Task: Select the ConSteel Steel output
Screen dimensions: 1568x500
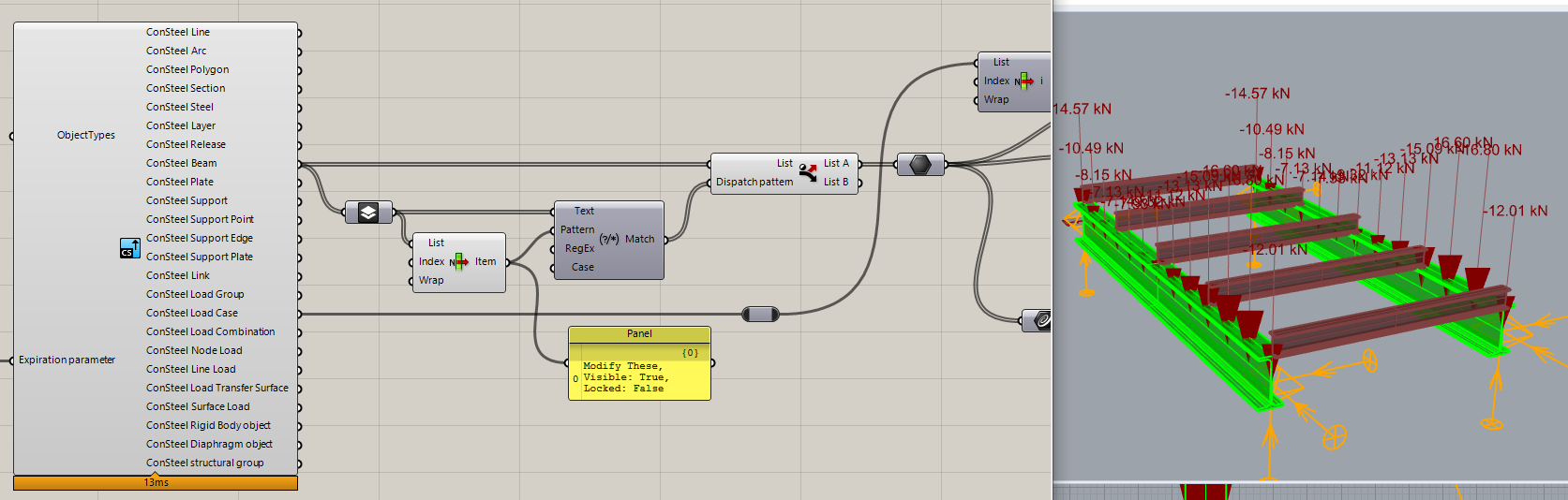Action: tap(180, 107)
